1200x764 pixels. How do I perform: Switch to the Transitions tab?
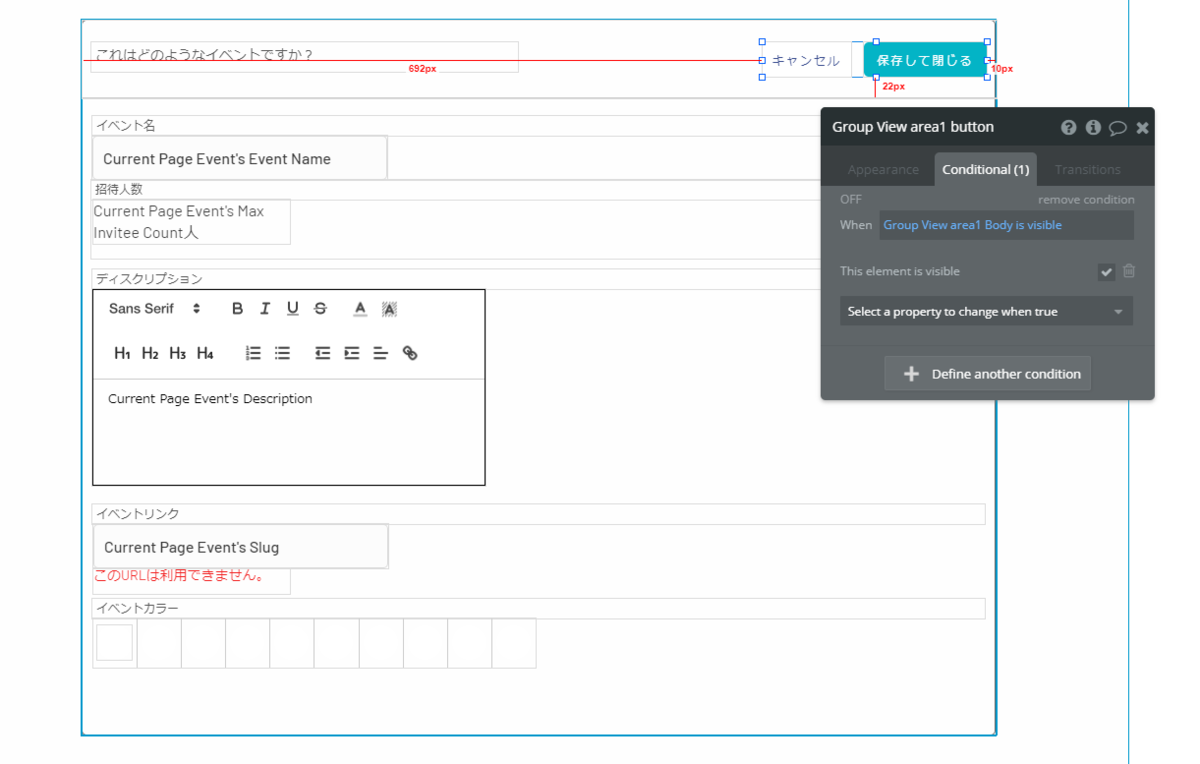(x=1087, y=169)
